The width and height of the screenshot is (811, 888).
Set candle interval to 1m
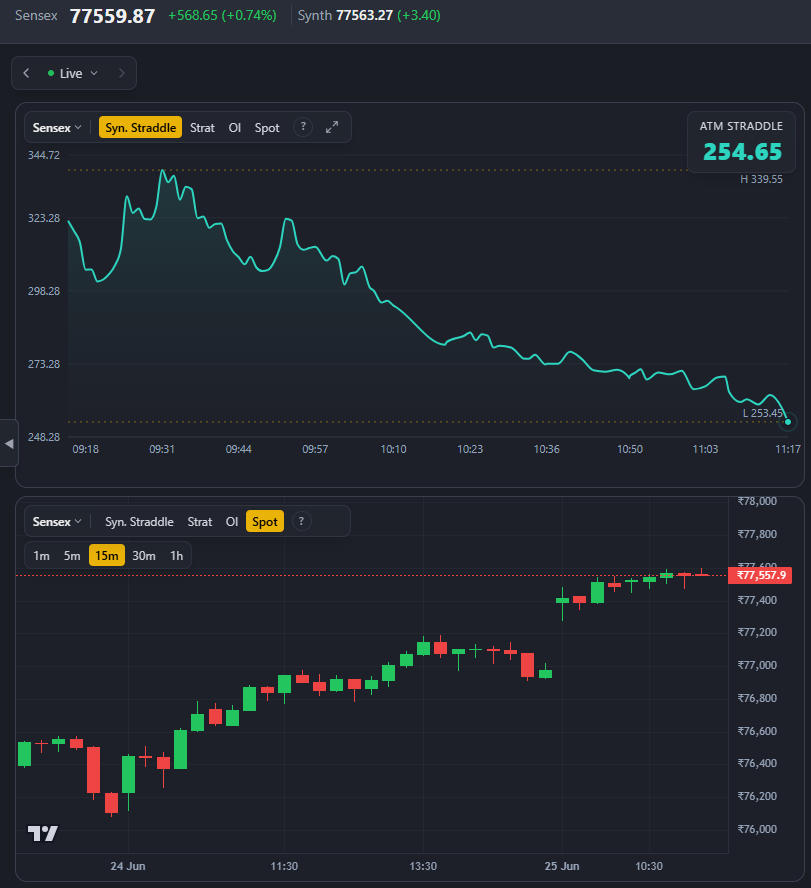pos(41,556)
